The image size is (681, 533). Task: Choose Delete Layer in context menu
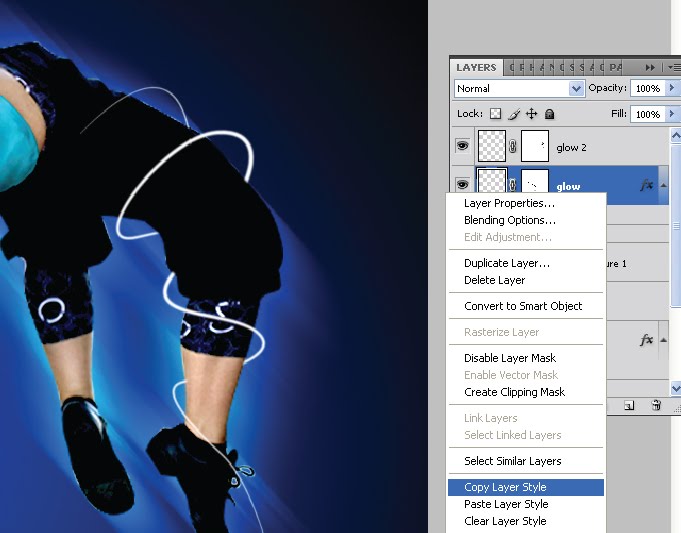(x=526, y=280)
